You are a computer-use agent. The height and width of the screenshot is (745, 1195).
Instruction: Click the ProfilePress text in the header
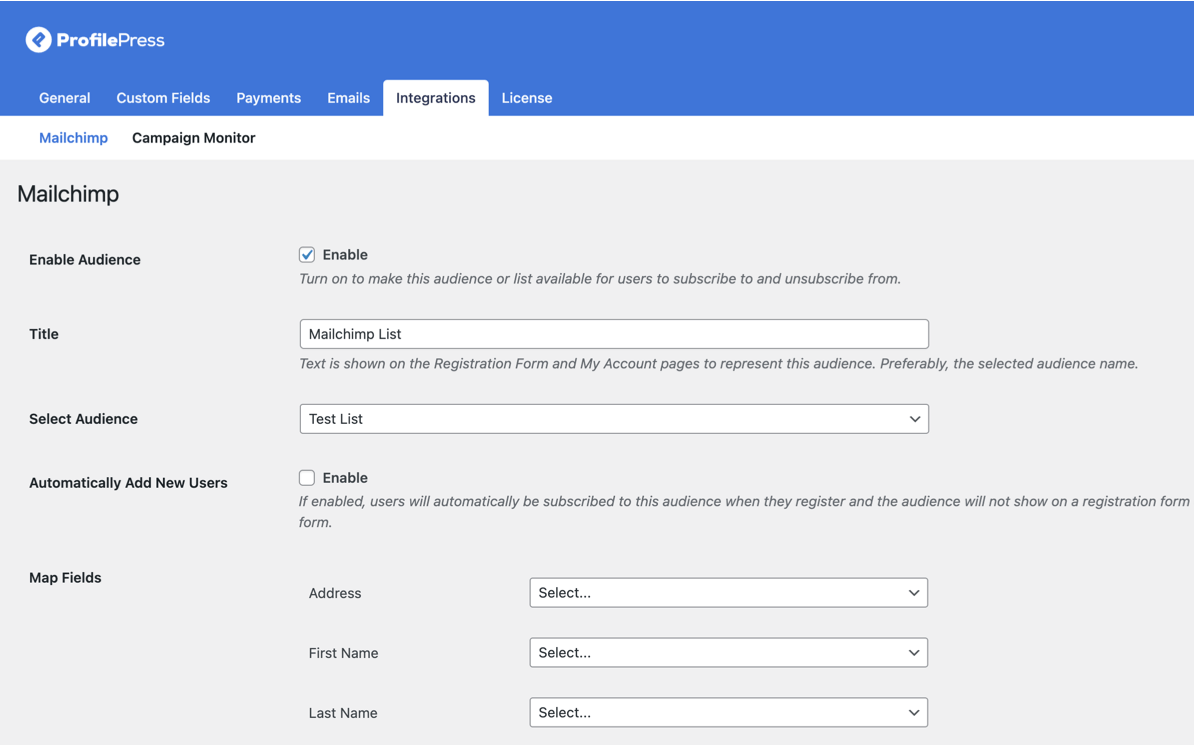[110, 40]
